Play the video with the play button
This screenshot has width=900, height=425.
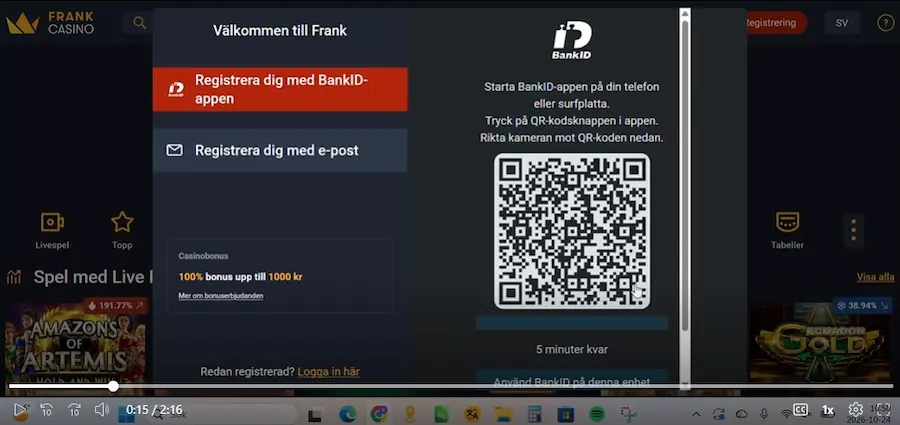21,409
